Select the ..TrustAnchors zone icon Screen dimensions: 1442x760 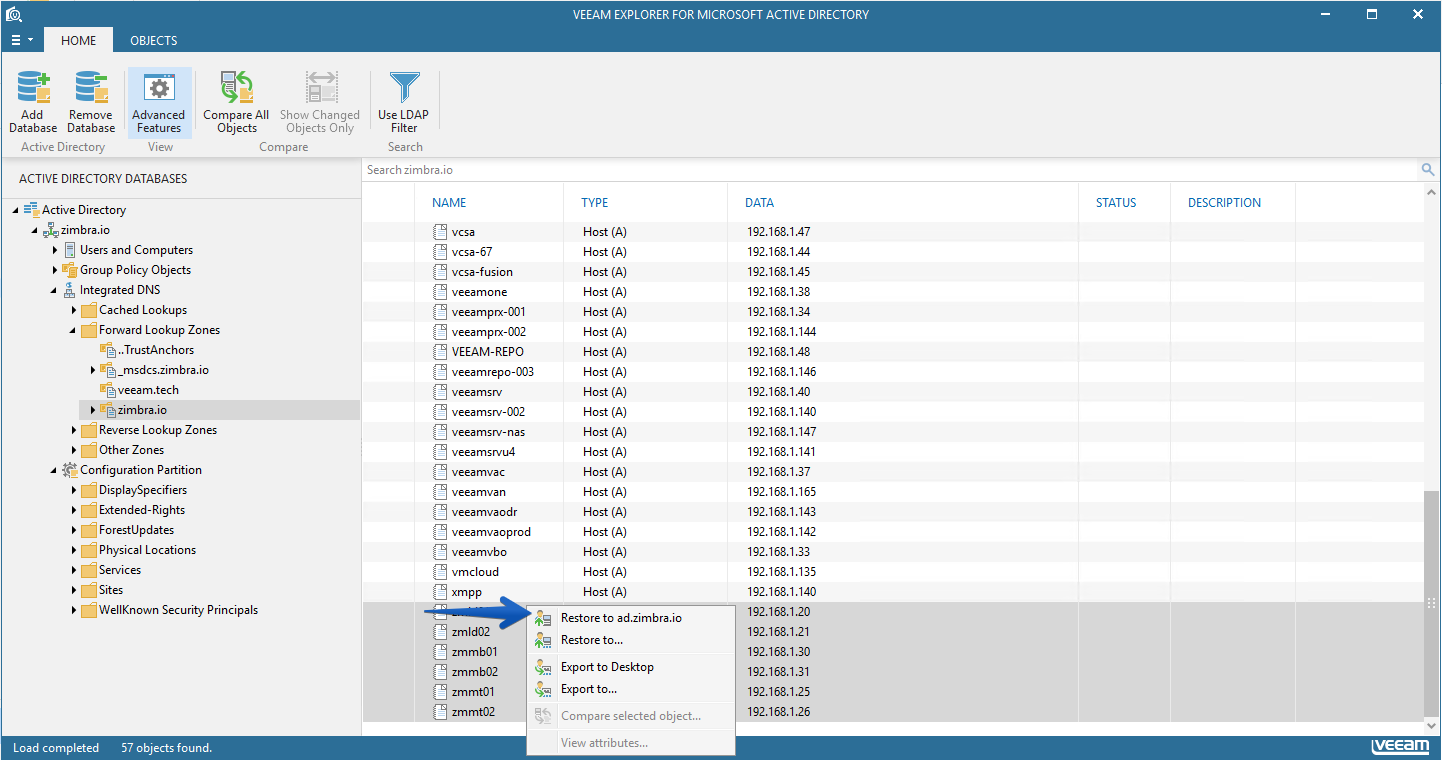[109, 350]
